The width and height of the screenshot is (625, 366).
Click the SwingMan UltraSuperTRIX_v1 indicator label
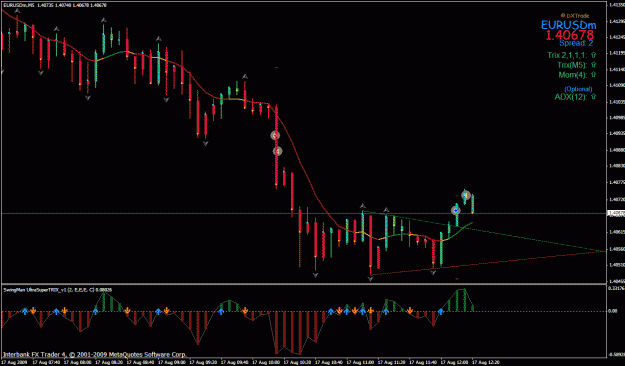(x=58, y=290)
